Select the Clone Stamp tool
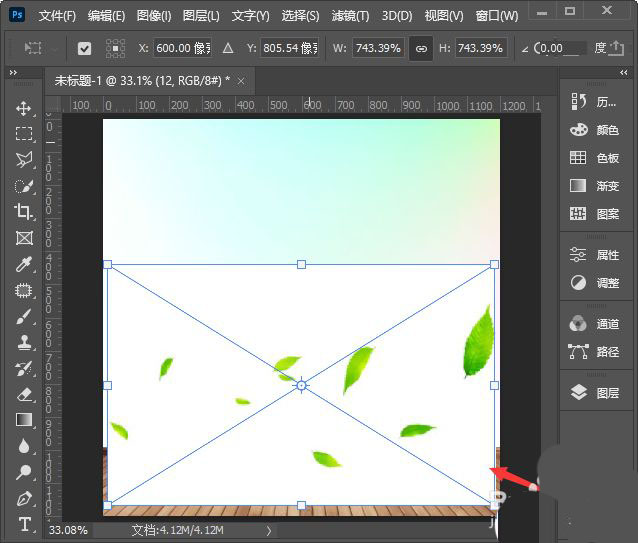This screenshot has height=543, width=638. (x=24, y=342)
